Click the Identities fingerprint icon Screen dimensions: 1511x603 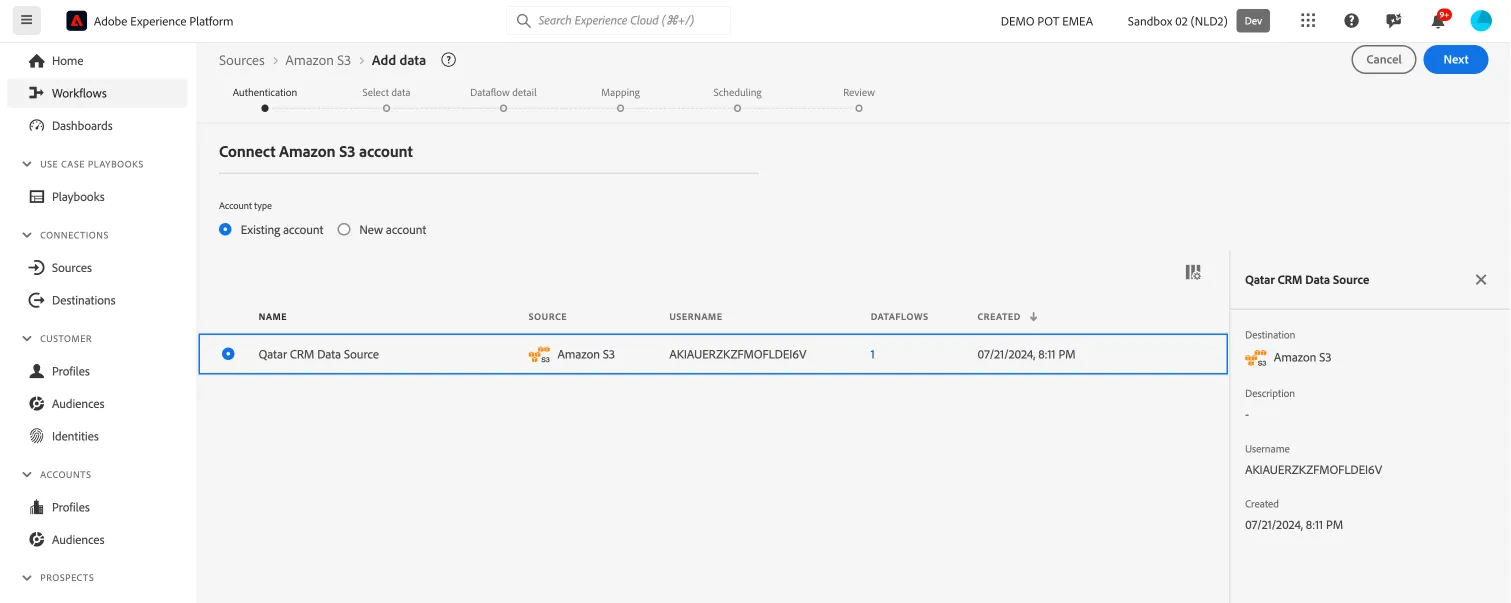(x=37, y=436)
